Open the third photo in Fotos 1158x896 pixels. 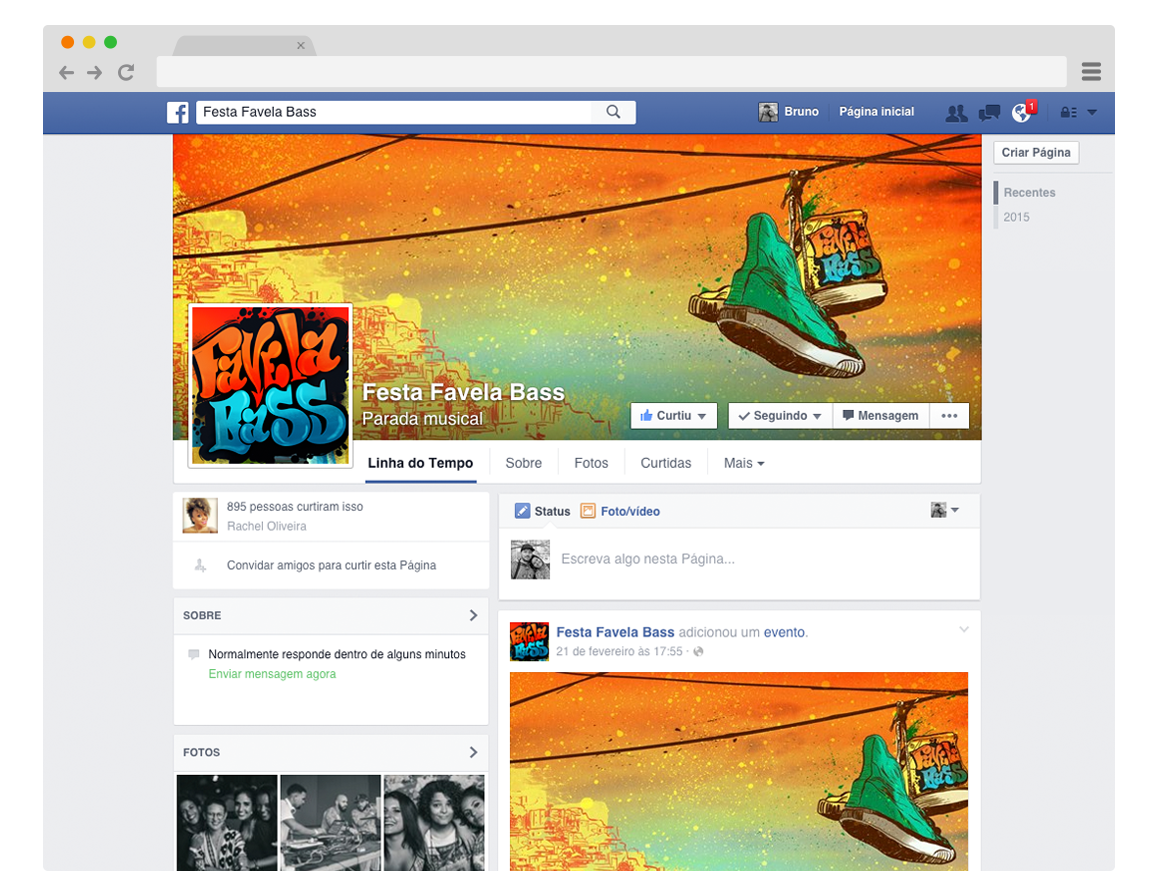tap(434, 822)
